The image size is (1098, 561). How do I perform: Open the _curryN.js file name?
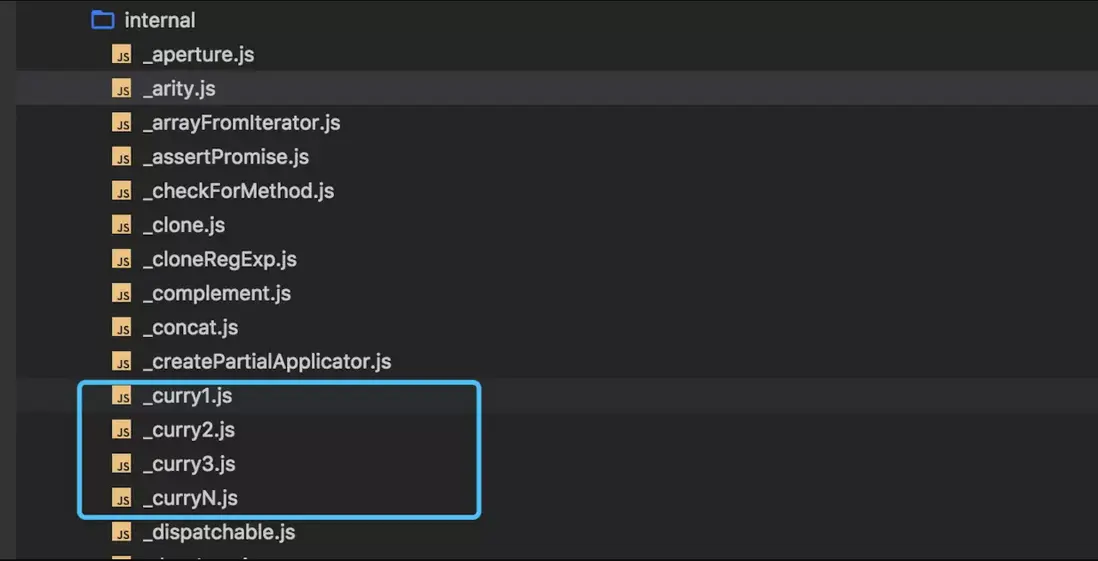[x=189, y=498]
